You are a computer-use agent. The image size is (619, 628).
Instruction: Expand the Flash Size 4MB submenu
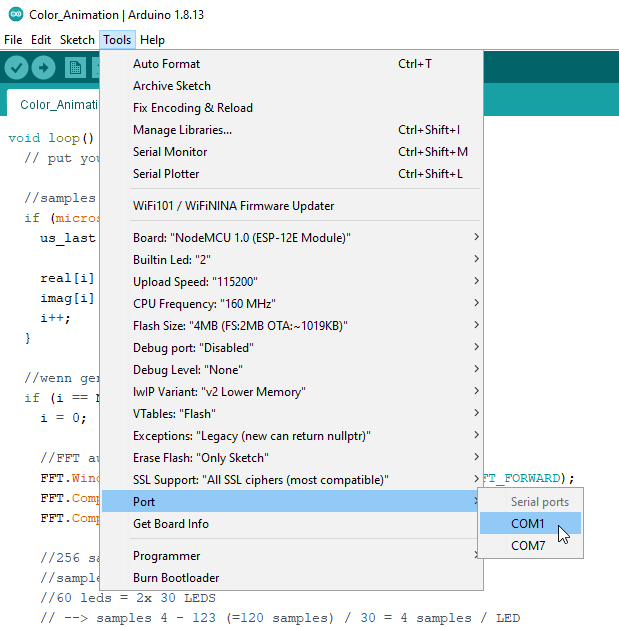pos(291,326)
